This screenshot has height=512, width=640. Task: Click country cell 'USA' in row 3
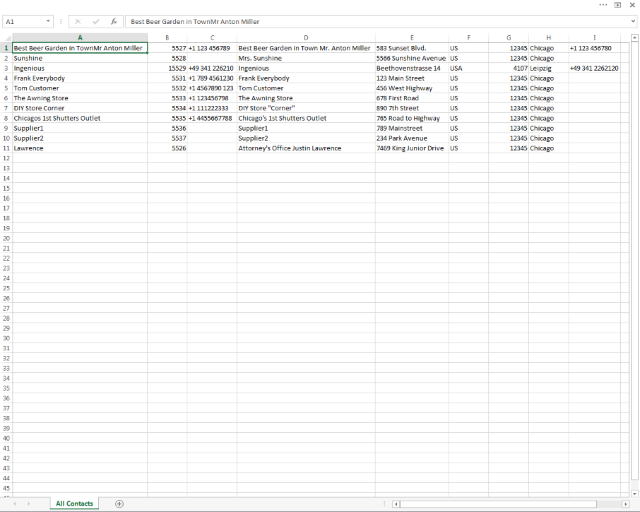469,68
